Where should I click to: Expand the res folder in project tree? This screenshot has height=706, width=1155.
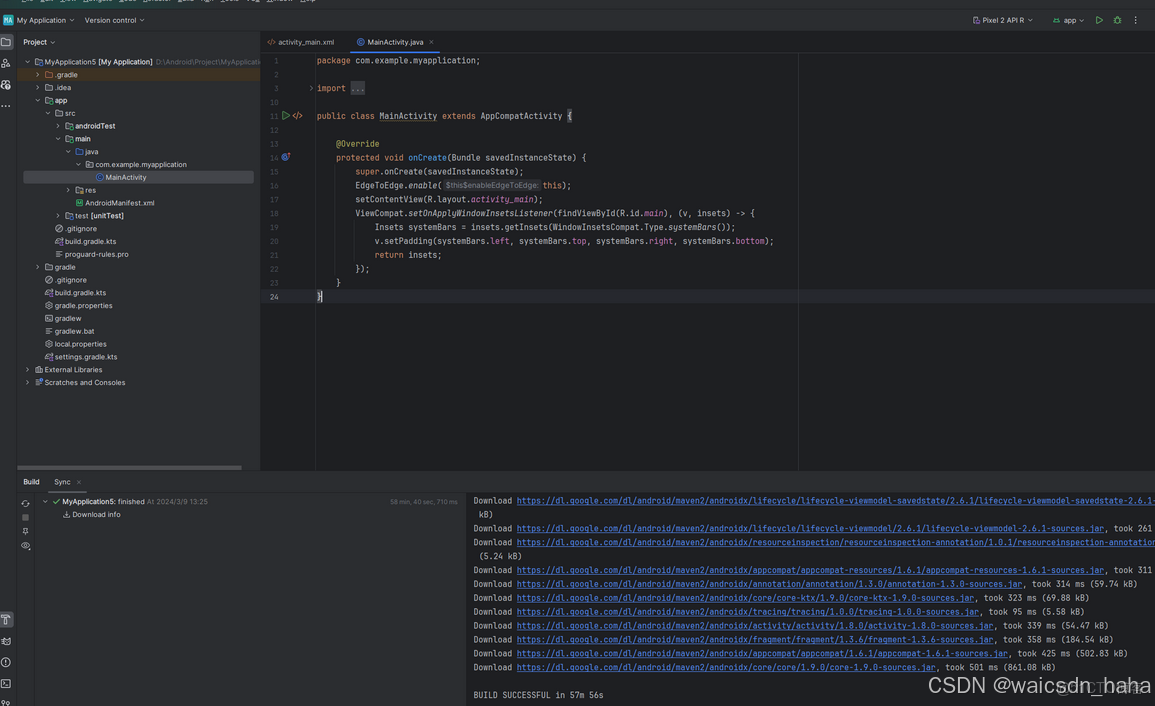68,190
